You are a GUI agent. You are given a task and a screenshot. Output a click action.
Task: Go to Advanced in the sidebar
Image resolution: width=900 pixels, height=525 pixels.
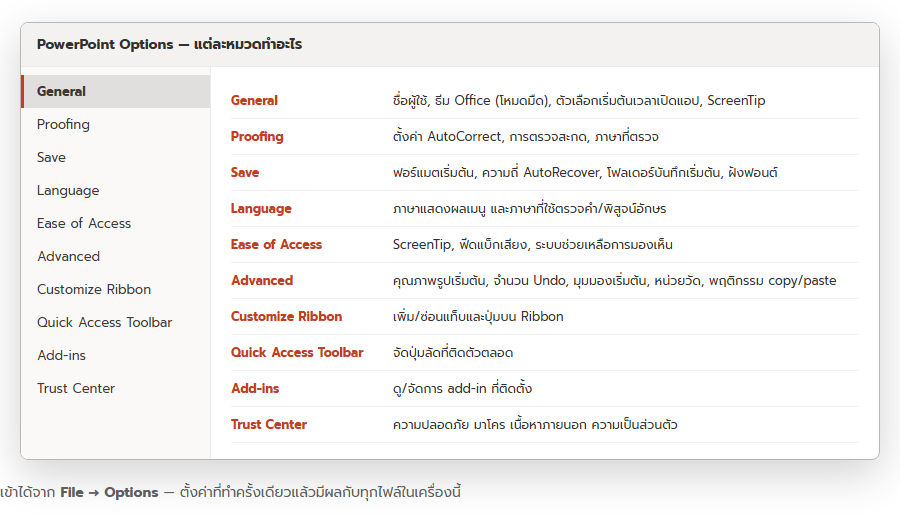click(x=116, y=256)
